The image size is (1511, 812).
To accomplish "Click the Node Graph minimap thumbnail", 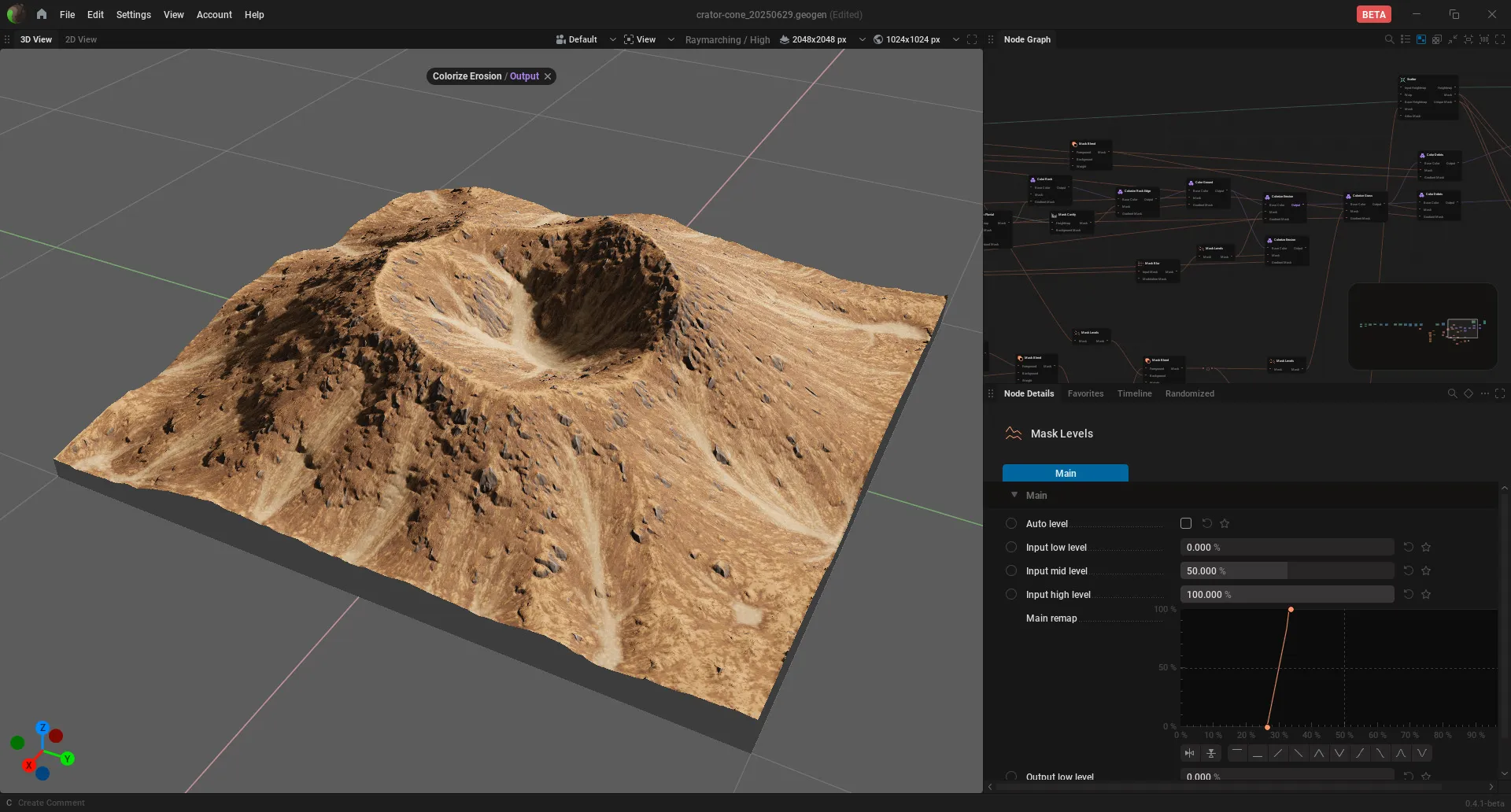I will click(x=1423, y=327).
